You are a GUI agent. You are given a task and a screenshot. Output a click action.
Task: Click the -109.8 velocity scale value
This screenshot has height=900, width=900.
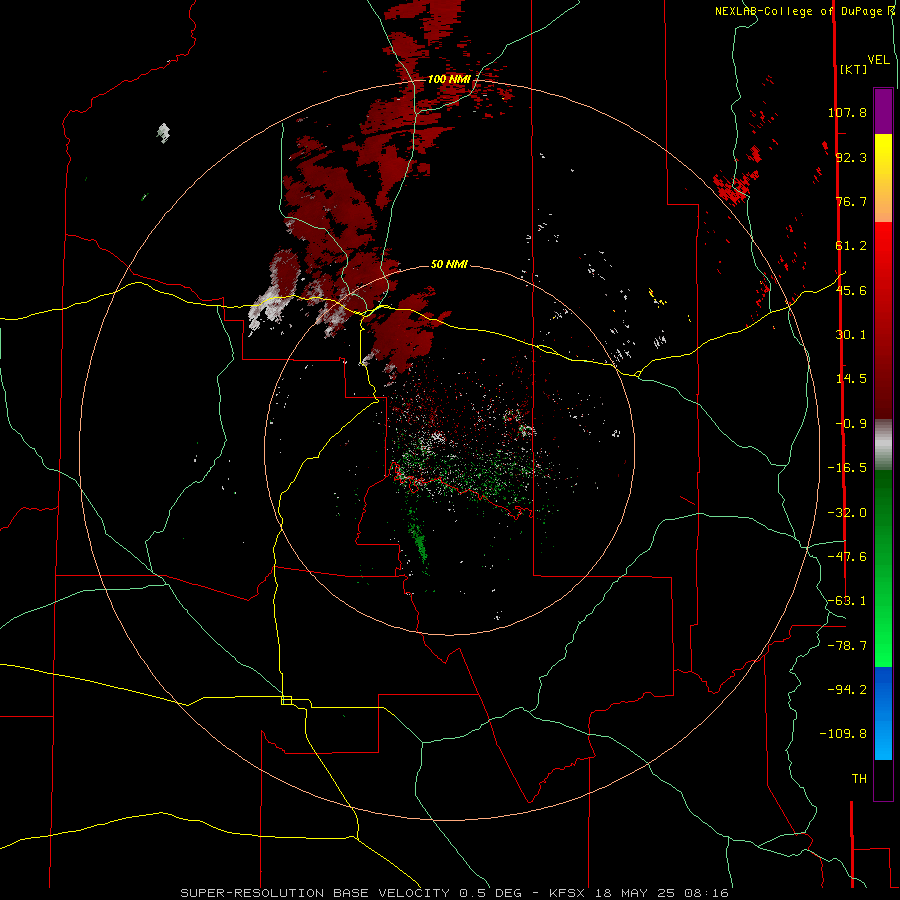843,734
